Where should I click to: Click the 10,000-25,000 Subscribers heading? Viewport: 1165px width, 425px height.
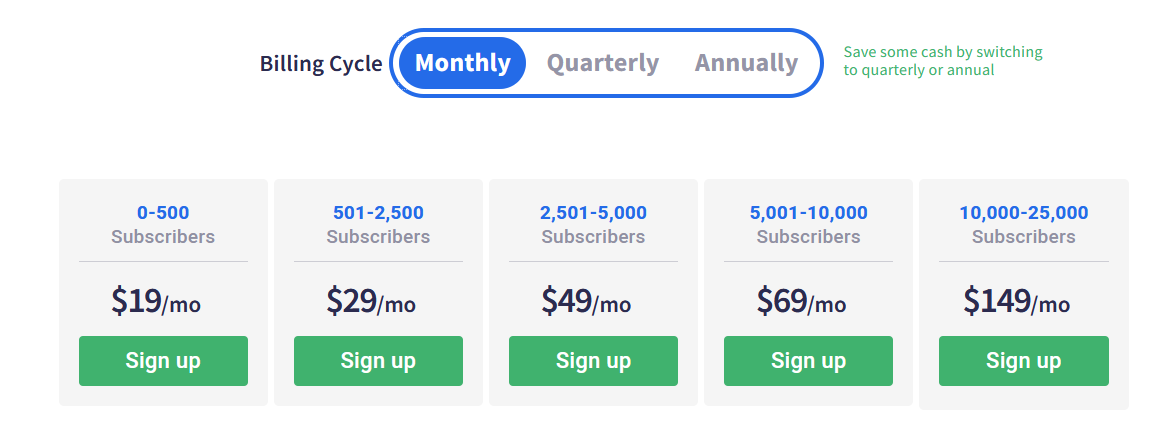[x=1024, y=224]
